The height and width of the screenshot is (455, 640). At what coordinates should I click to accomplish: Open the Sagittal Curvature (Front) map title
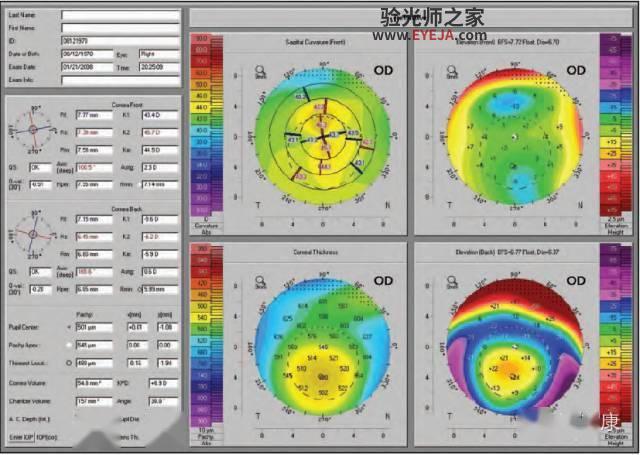point(315,42)
